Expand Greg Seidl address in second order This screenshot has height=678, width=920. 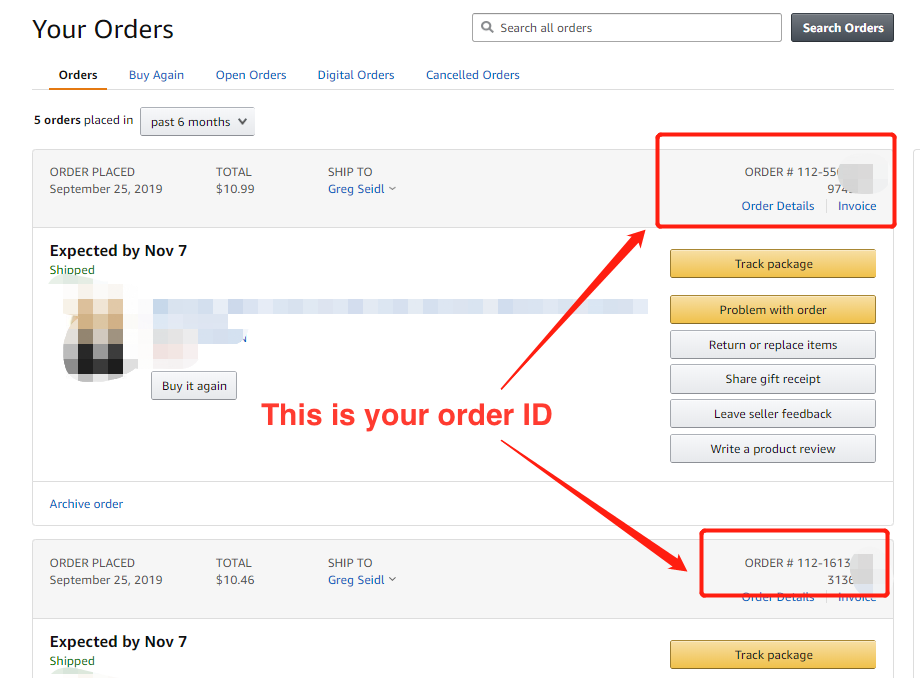[361, 579]
